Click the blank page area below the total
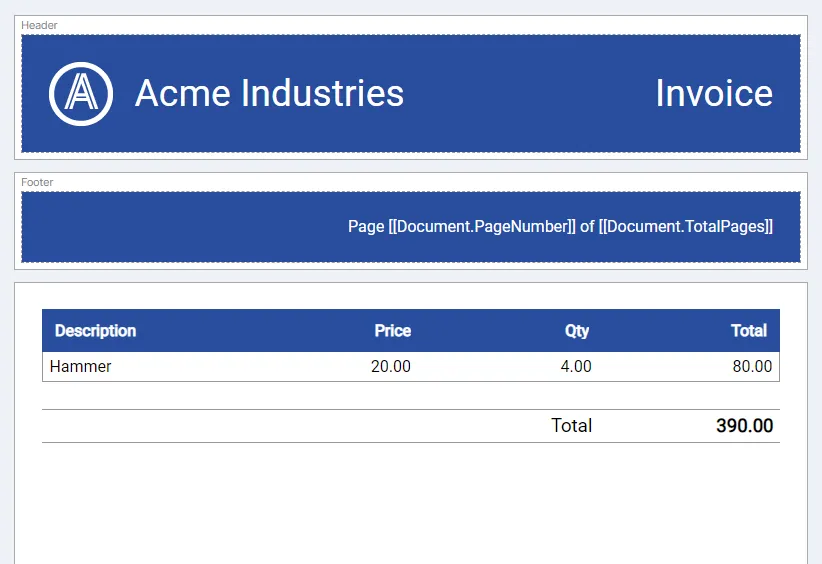 pyautogui.click(x=410, y=505)
